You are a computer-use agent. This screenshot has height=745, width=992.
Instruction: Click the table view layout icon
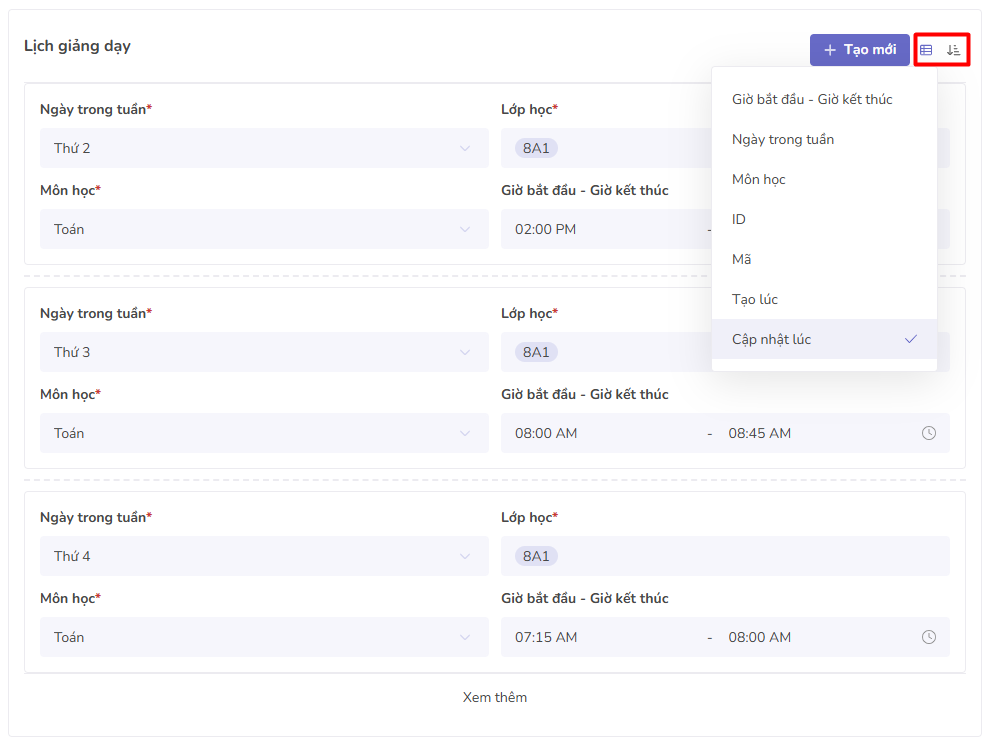point(926,50)
